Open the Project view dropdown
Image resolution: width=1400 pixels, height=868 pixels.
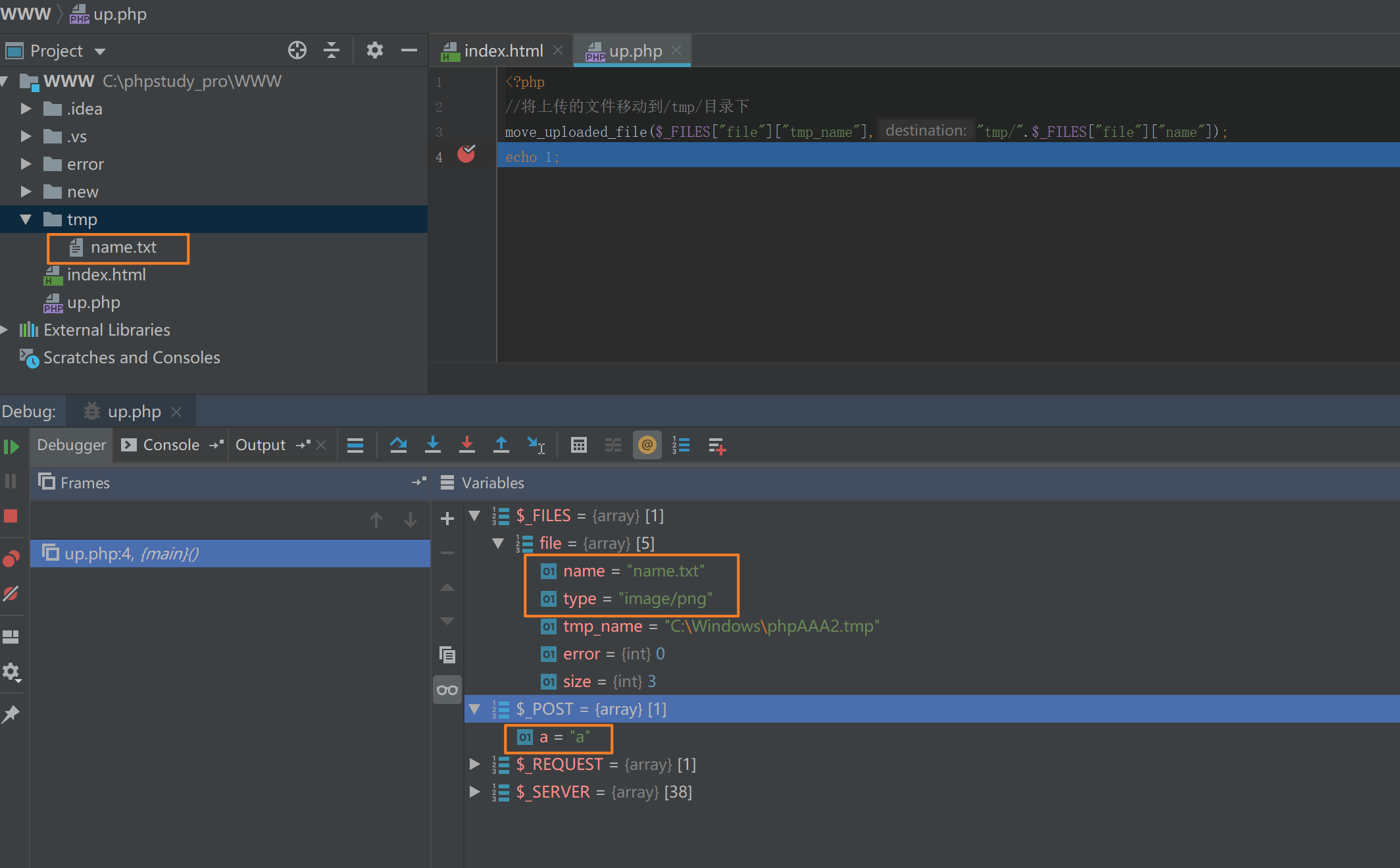pos(100,51)
